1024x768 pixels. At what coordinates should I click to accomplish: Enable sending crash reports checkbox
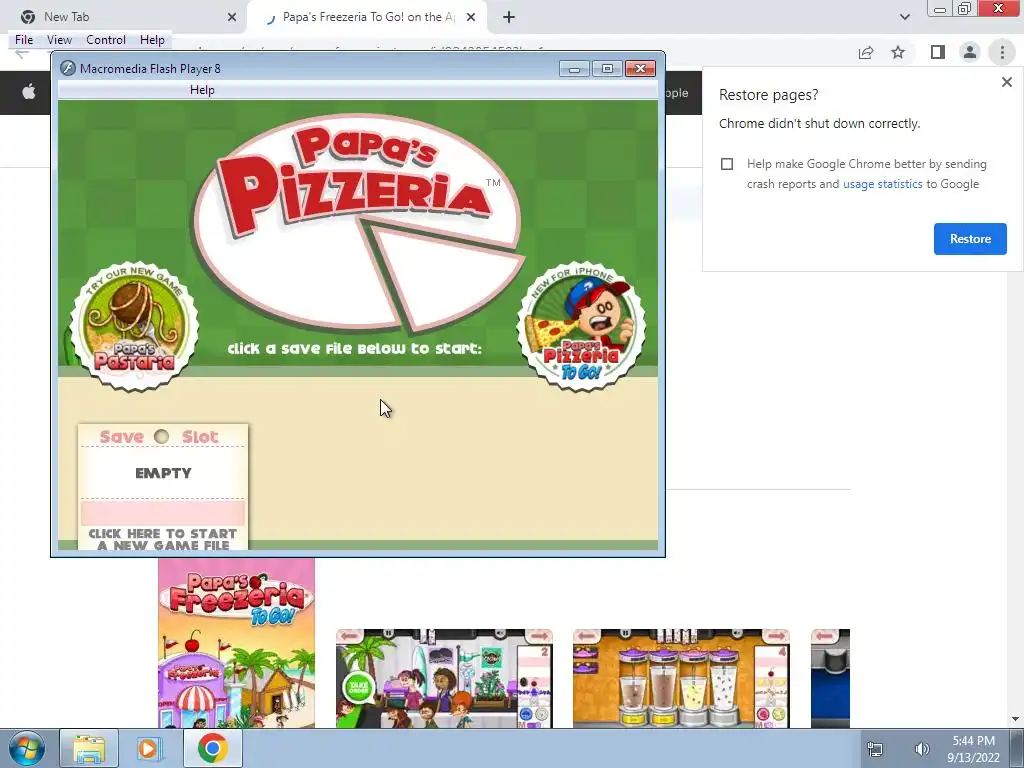(x=727, y=164)
